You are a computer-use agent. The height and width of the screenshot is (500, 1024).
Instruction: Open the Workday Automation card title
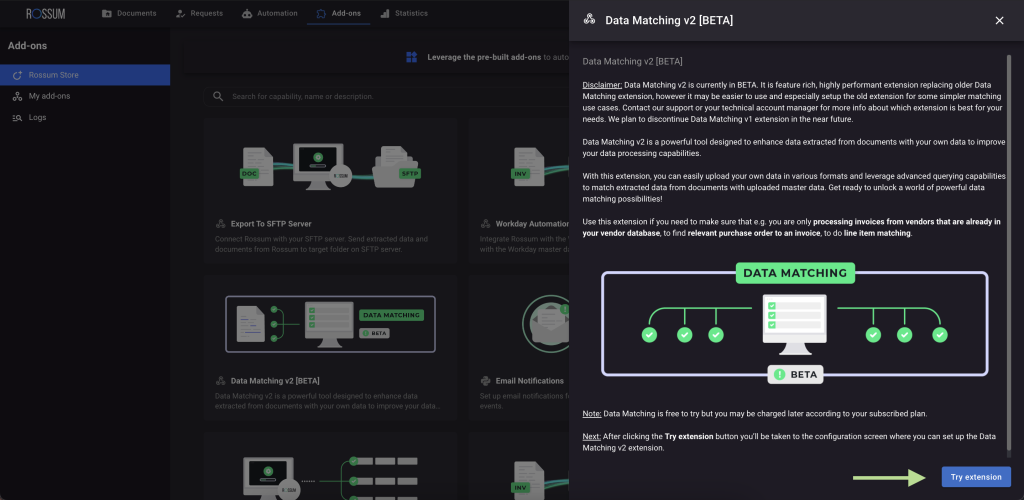[532, 223]
